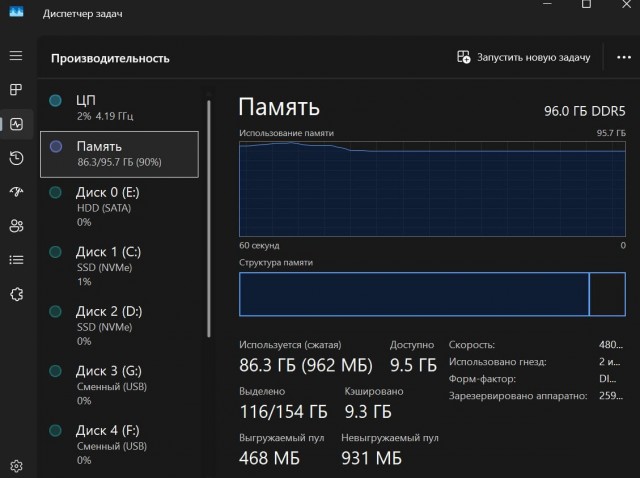640x478 pixels.
Task: Click the memory usage graph
Action: 432,189
